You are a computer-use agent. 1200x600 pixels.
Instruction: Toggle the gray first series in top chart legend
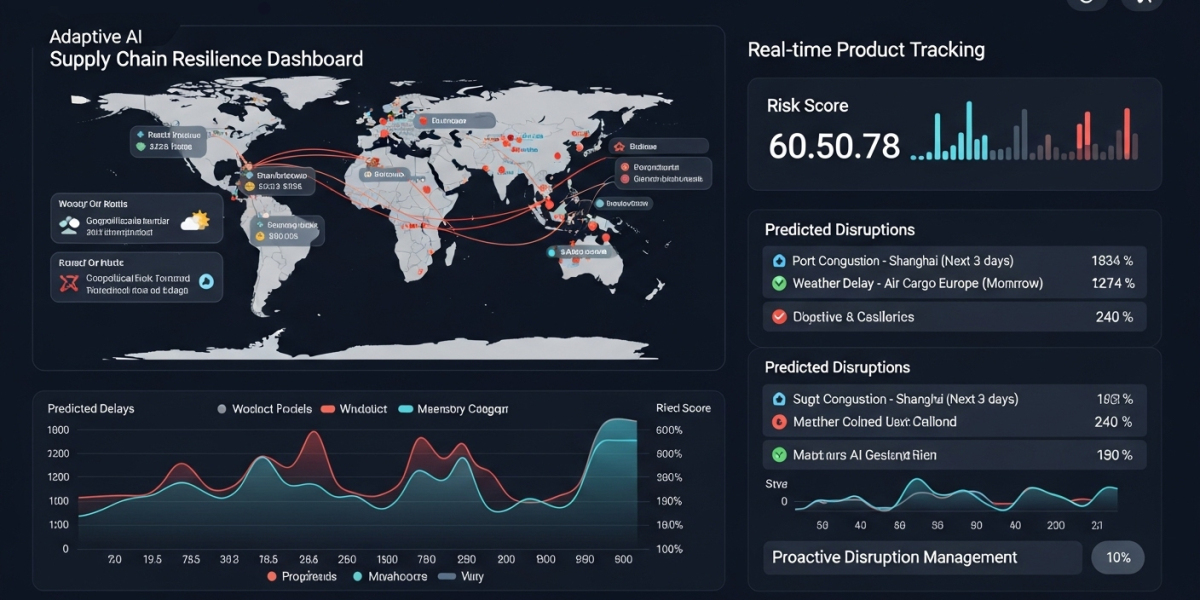pyautogui.click(x=222, y=409)
